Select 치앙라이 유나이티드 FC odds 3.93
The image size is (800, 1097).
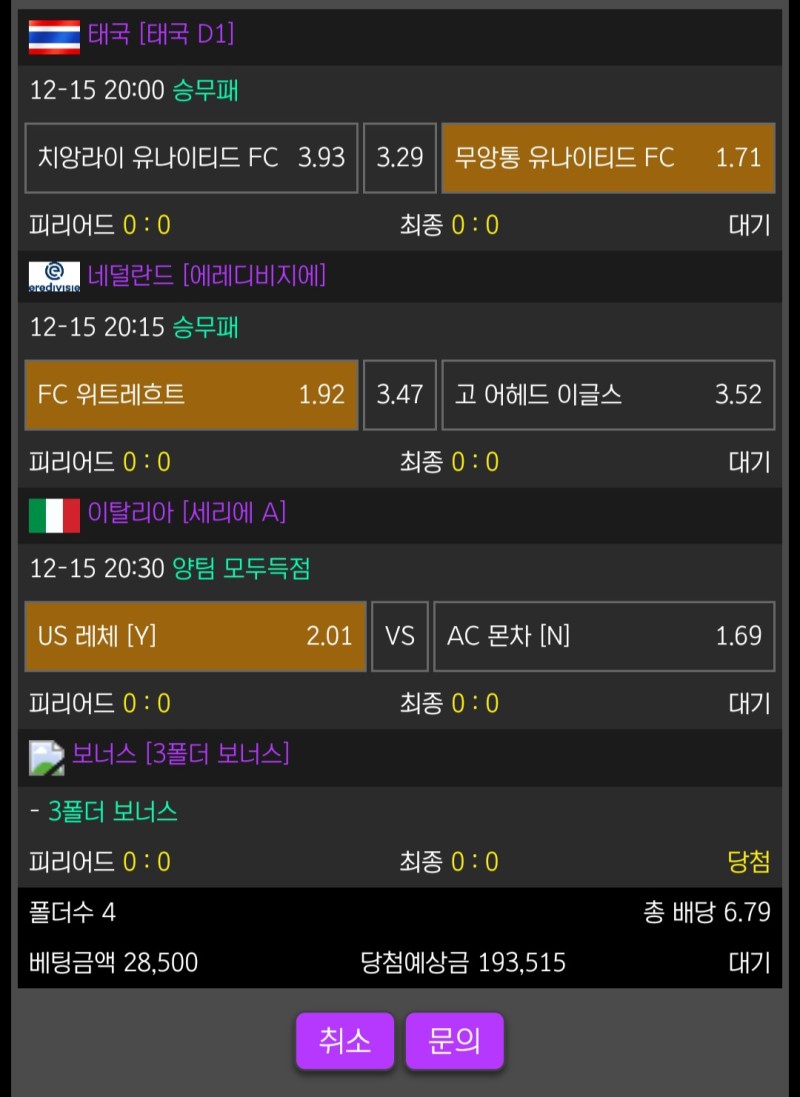click(191, 158)
